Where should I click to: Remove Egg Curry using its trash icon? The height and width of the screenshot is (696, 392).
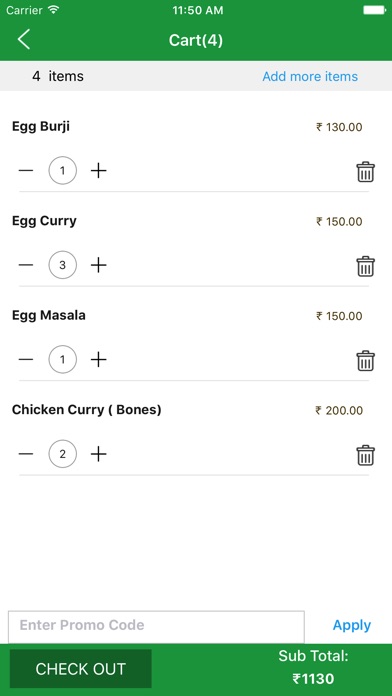click(x=365, y=266)
